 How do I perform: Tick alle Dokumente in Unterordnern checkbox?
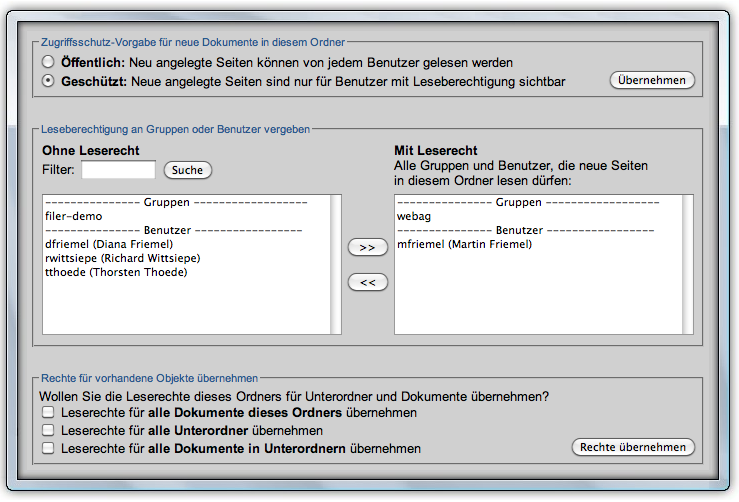48,449
